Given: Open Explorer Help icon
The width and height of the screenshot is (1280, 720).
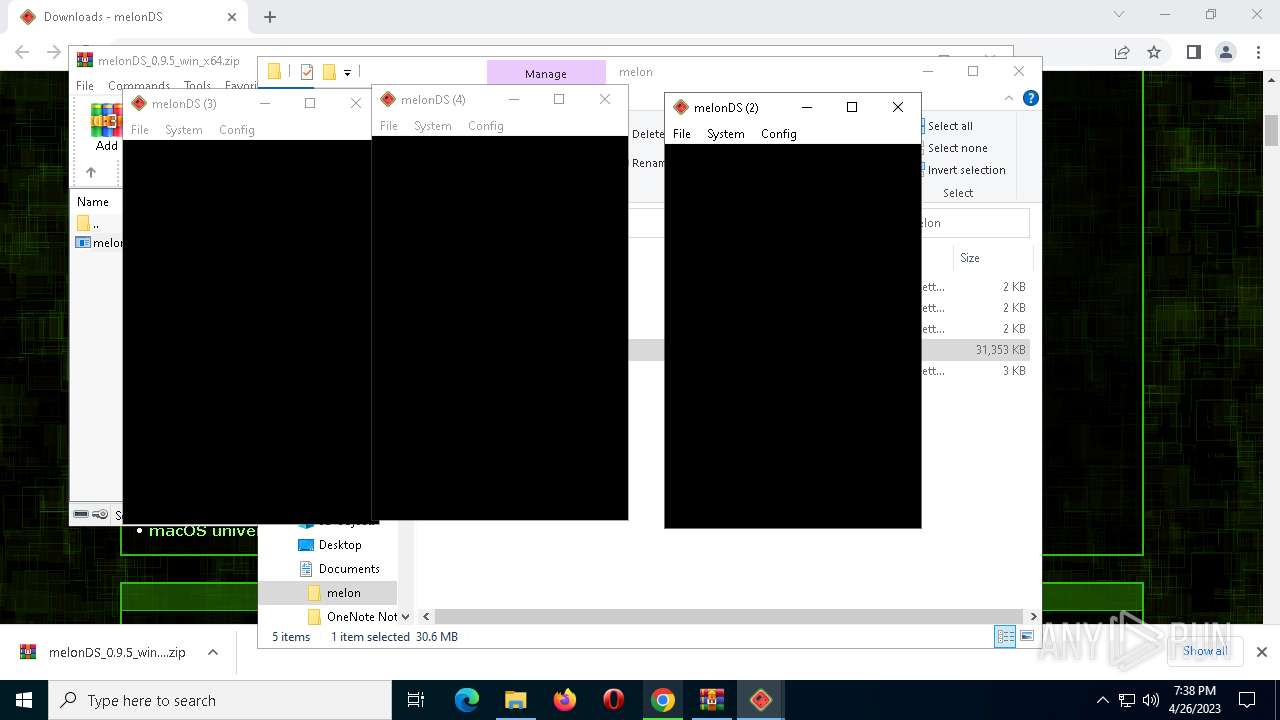Looking at the screenshot, I should 1030,98.
